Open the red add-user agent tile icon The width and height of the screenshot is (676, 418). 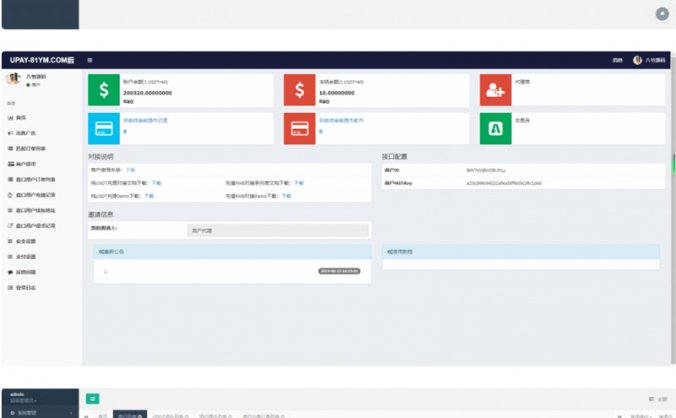(495, 90)
